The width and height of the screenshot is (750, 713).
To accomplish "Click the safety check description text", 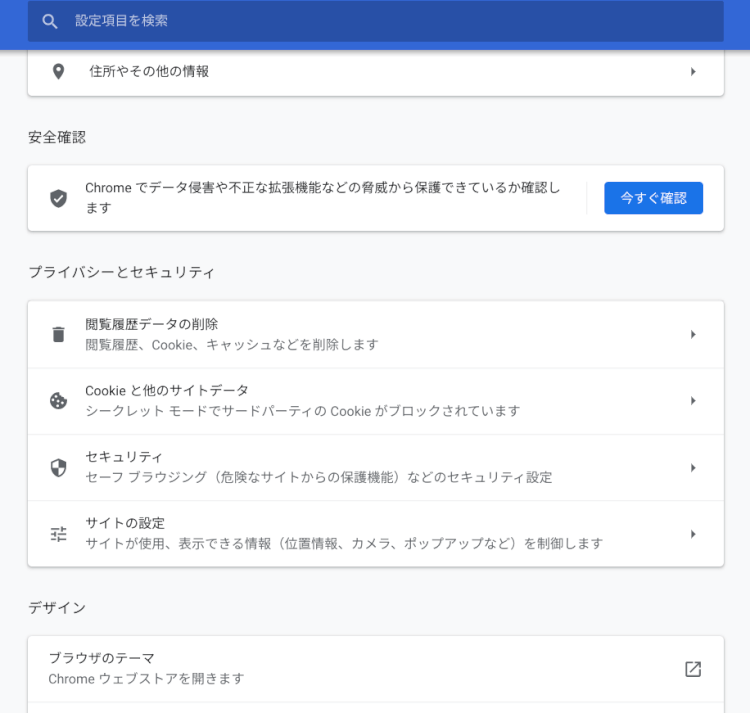I will tap(322, 197).
